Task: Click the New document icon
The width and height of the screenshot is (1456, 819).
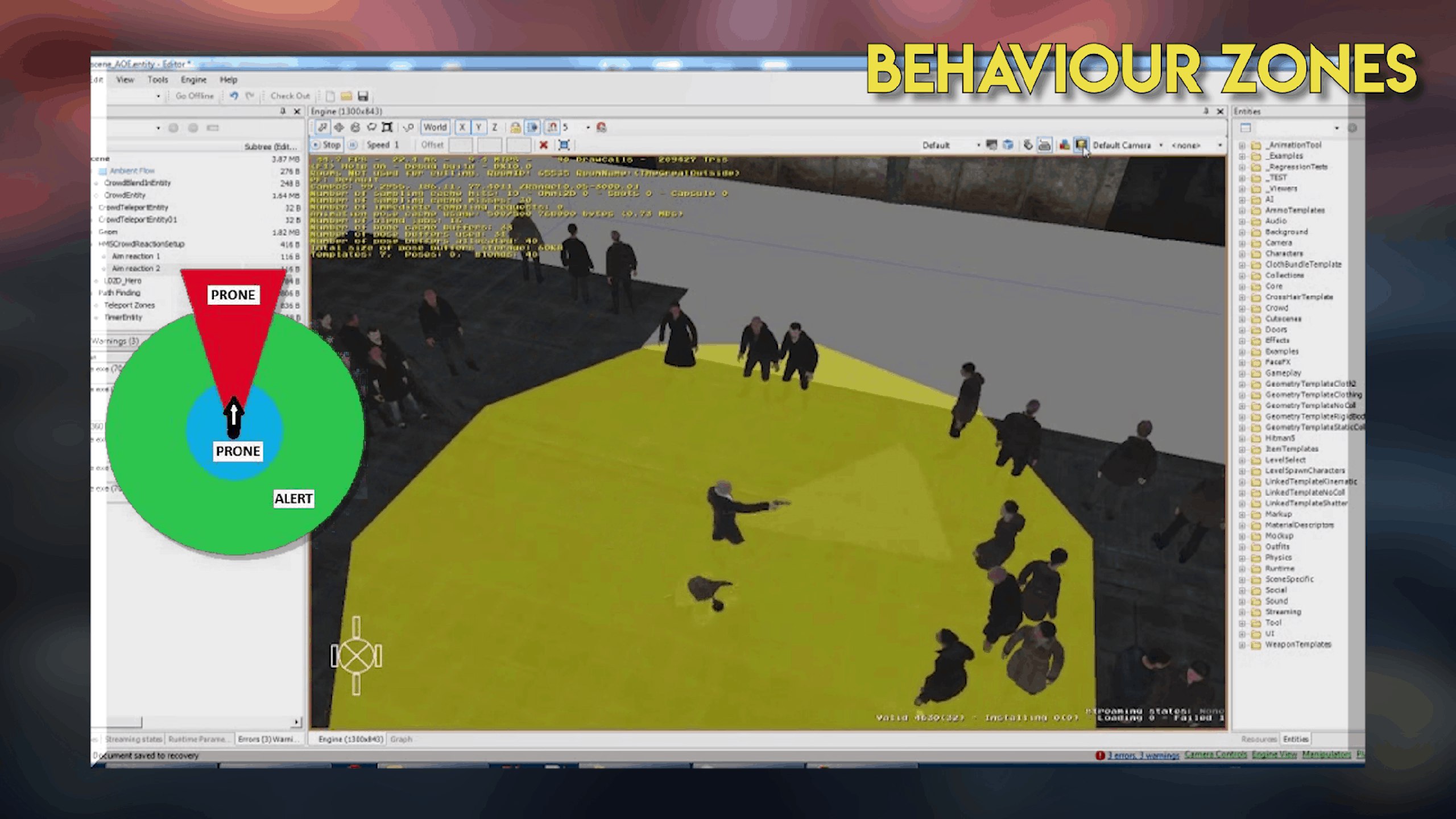Action: click(330, 96)
